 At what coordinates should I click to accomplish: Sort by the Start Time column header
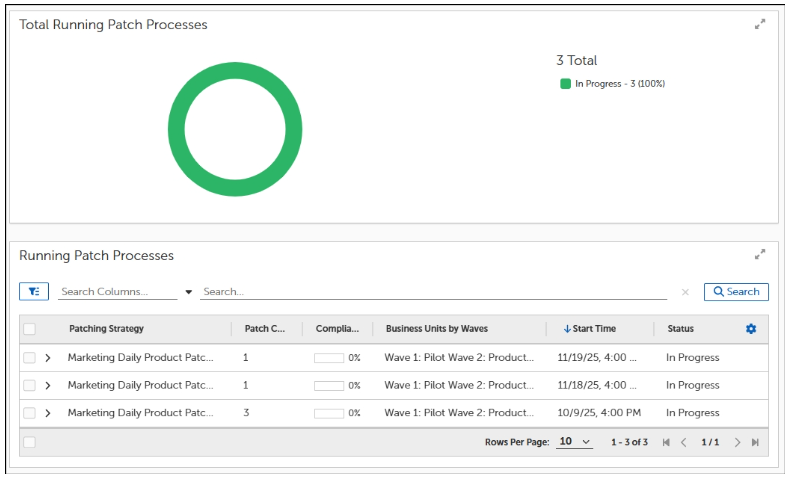pos(594,329)
